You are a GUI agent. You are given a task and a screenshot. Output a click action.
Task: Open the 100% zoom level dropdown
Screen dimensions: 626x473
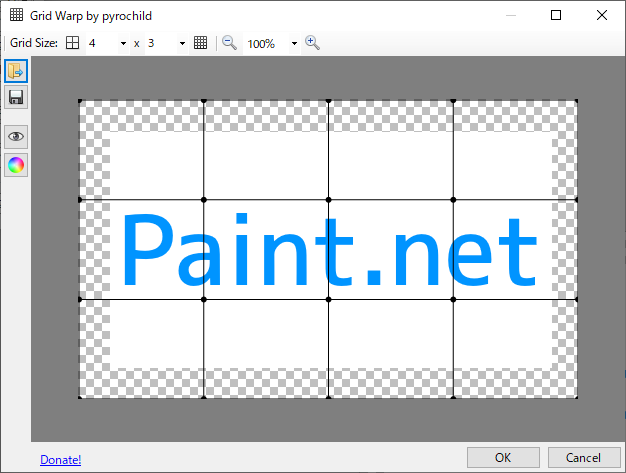[294, 44]
